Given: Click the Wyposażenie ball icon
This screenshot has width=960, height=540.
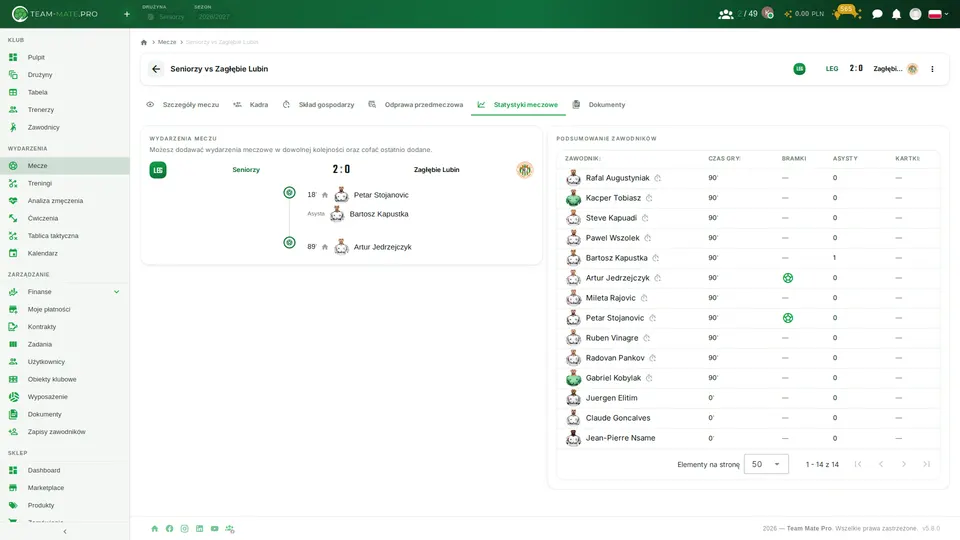Looking at the screenshot, I should click(x=13, y=397).
